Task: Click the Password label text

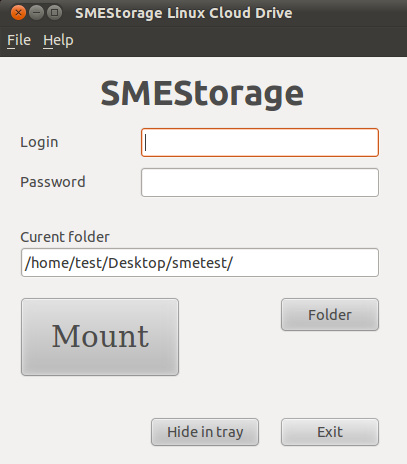Action: pyautogui.click(x=53, y=182)
